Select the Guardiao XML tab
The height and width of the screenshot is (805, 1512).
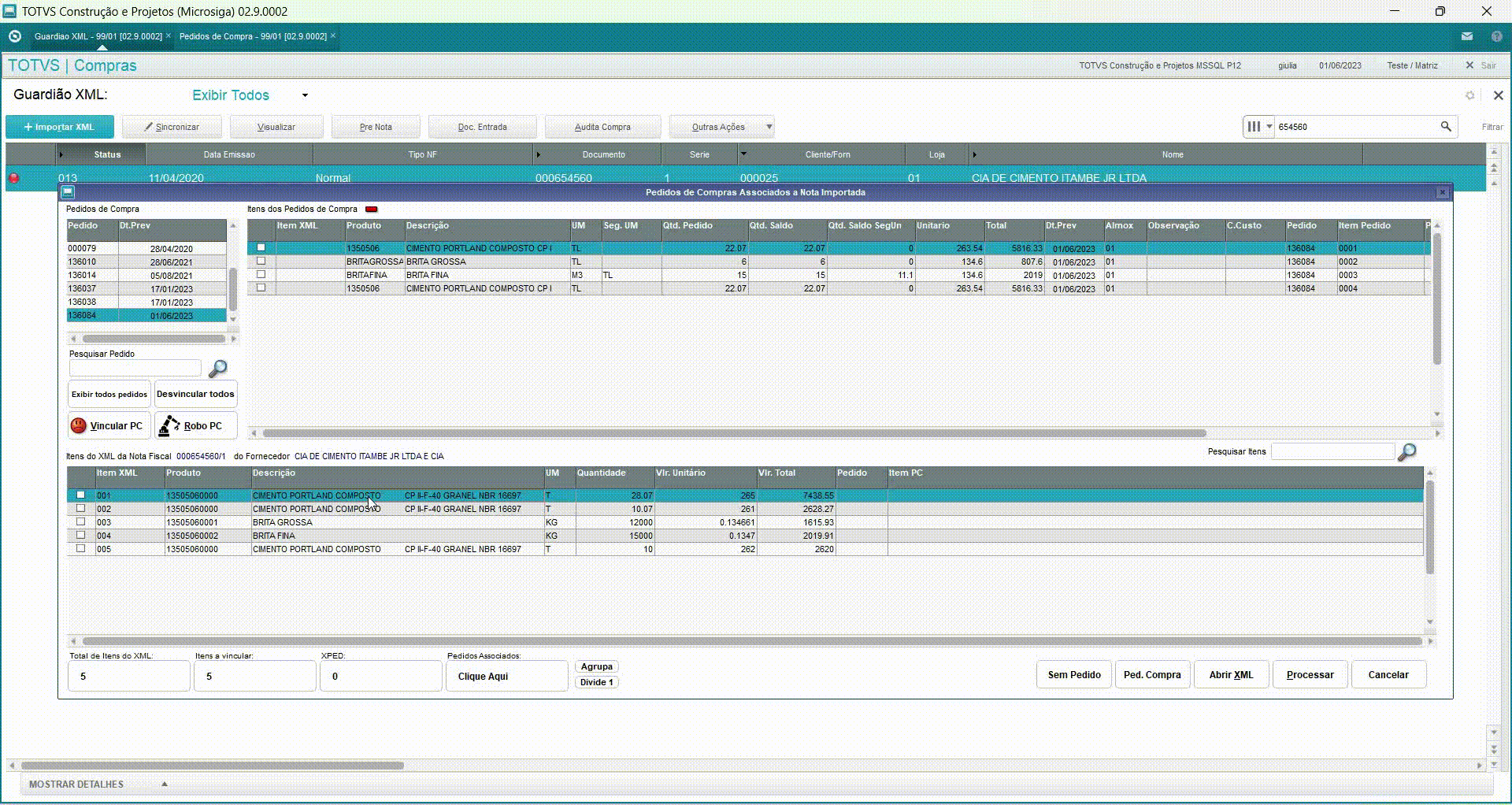(98, 36)
